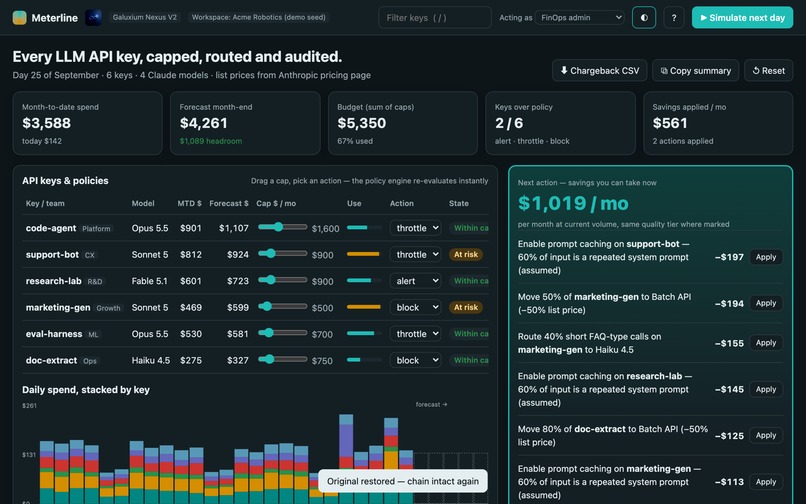The width and height of the screenshot is (806, 504).
Task: Apply marketing-gen Batch API move
Action: click(766, 303)
